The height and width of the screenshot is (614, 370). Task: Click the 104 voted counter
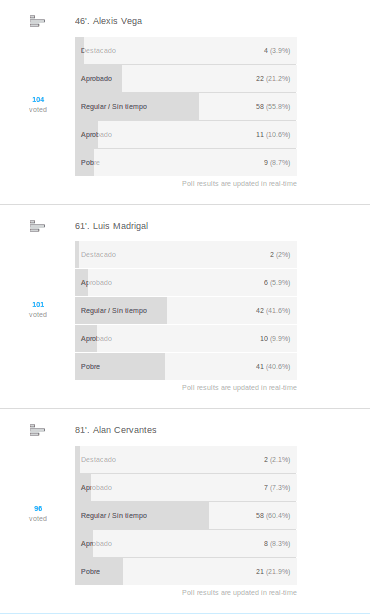click(38, 105)
